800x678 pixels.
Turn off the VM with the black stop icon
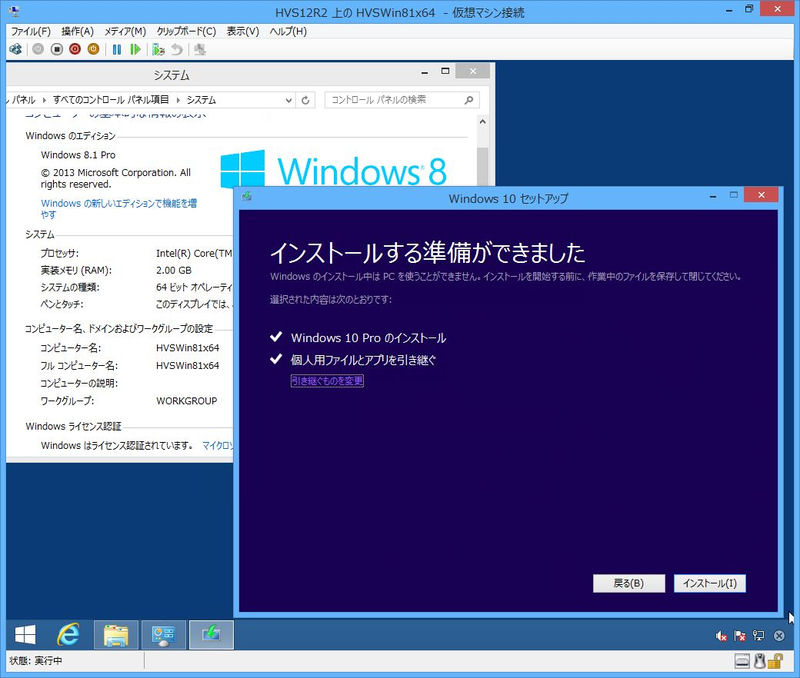click(57, 49)
